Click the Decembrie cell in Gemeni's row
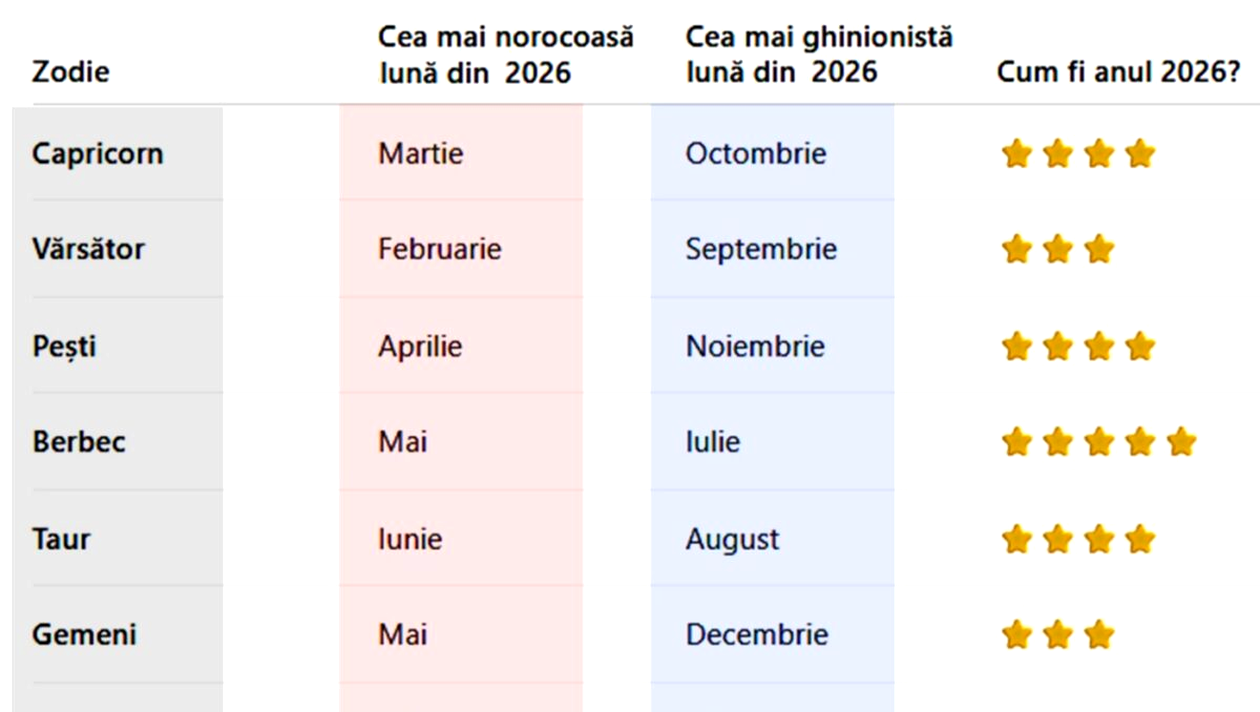 (756, 635)
